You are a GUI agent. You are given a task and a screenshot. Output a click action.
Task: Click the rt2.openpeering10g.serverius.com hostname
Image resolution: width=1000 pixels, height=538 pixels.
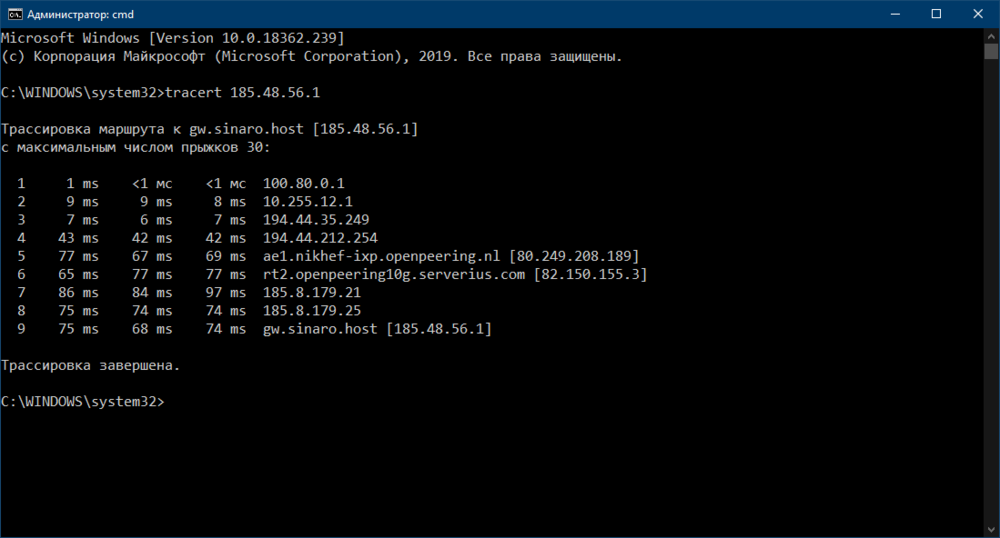pos(393,274)
